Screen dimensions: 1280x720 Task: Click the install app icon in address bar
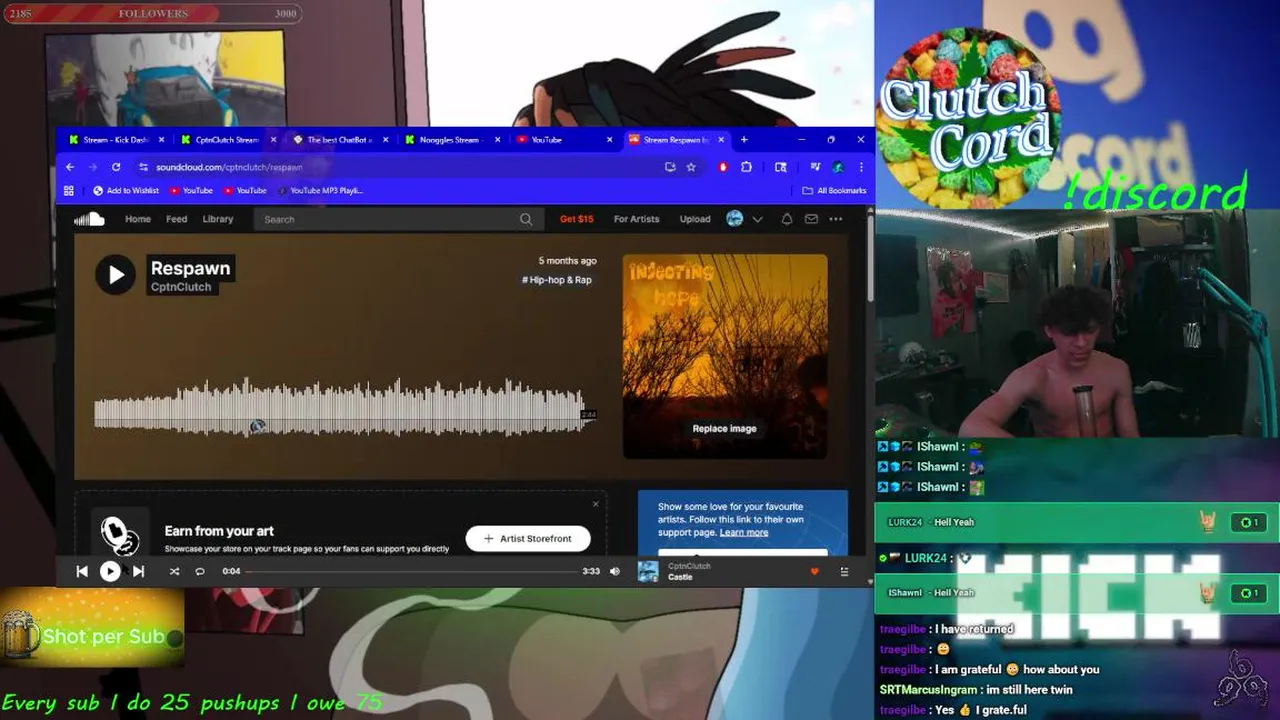click(x=670, y=167)
